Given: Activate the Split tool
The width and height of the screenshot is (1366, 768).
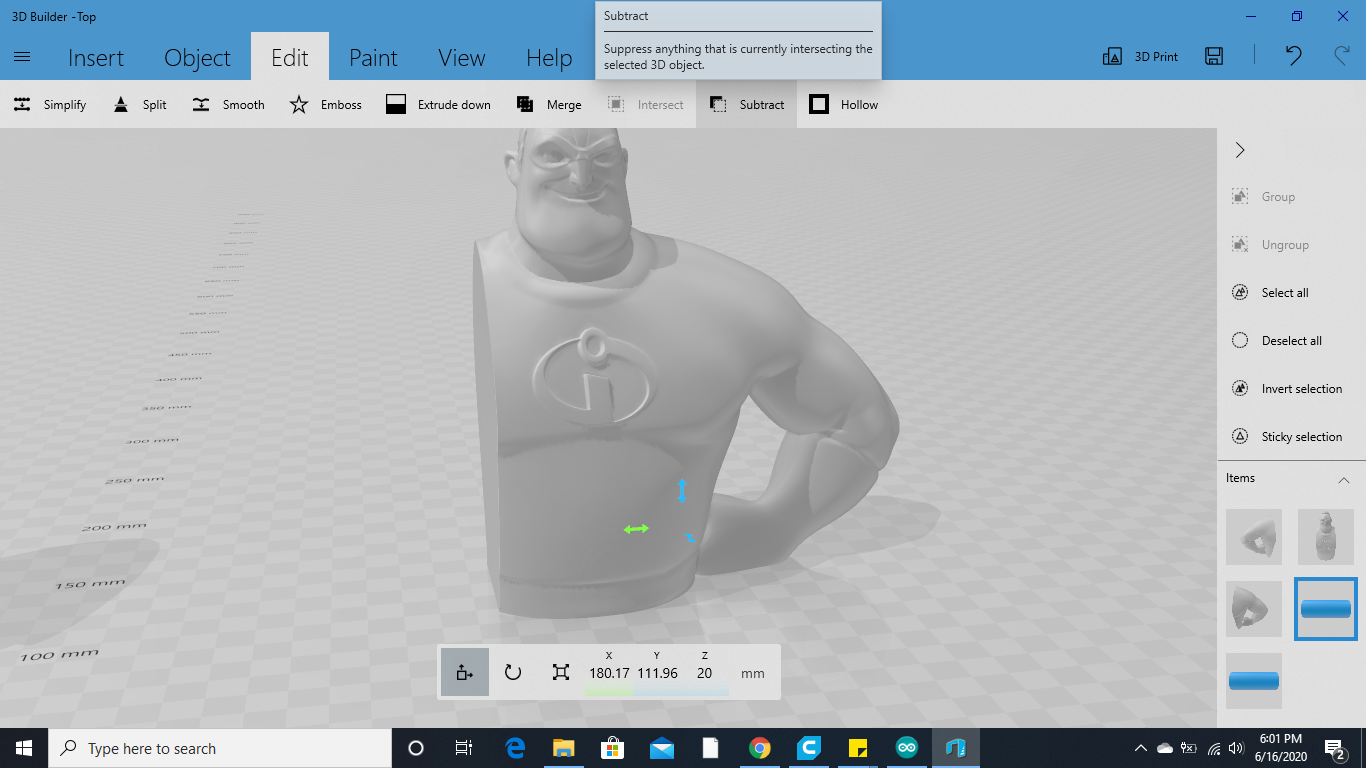Looking at the screenshot, I should (139, 104).
